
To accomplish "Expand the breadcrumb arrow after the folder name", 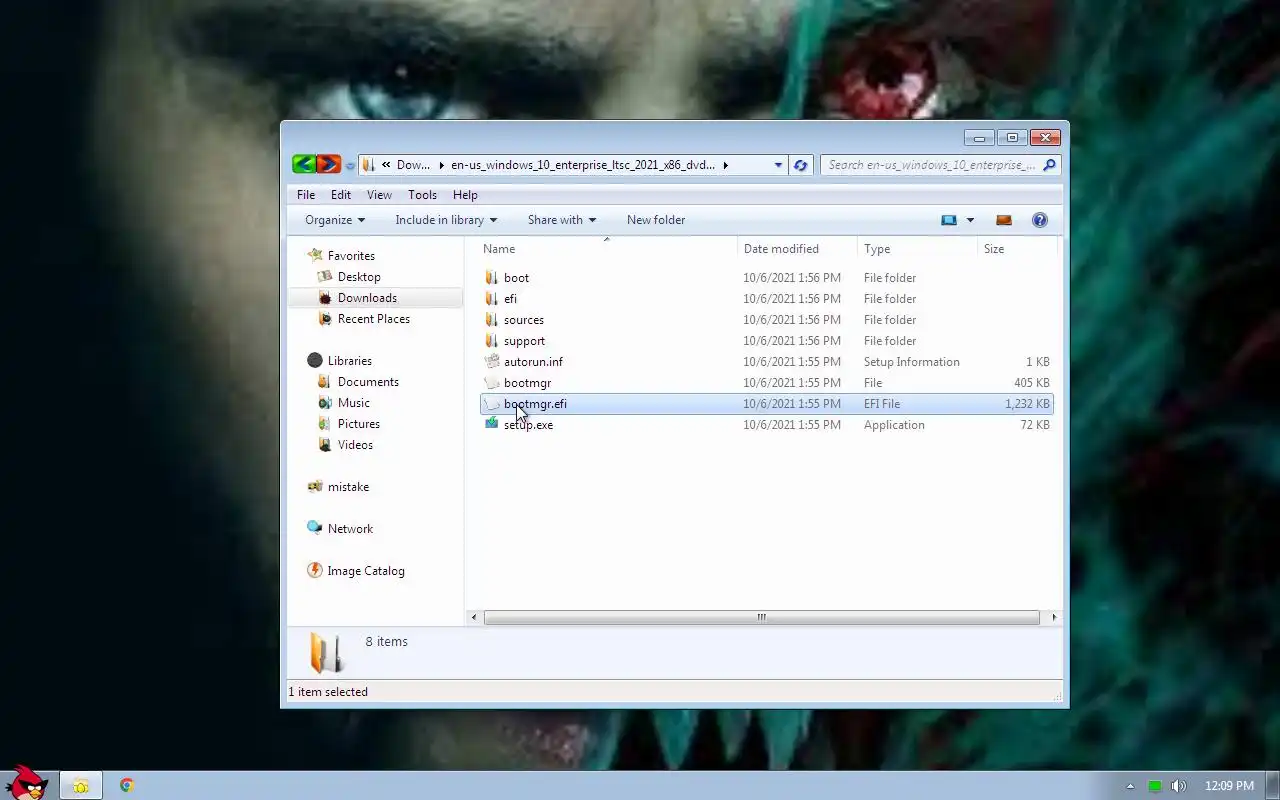I will [x=725, y=165].
